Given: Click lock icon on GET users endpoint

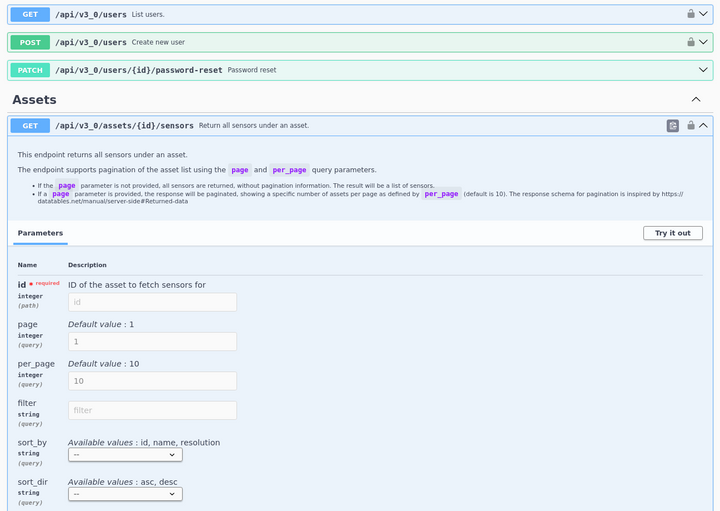Looking at the screenshot, I should tap(691, 14).
